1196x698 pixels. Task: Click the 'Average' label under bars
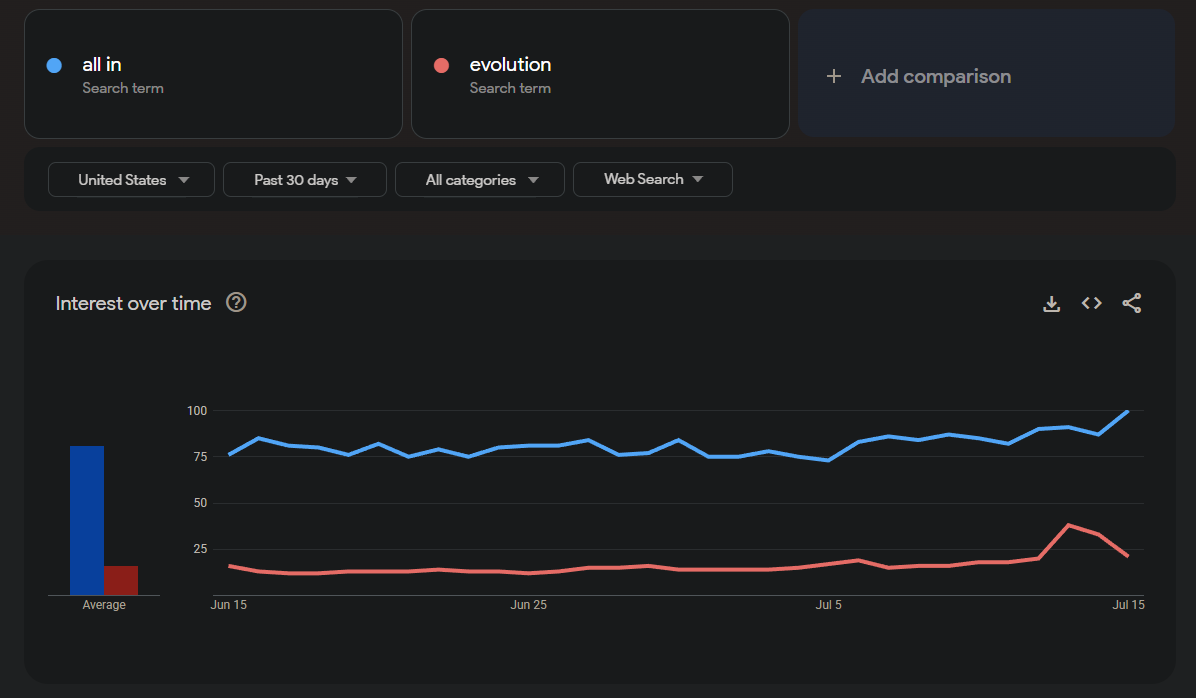click(104, 605)
